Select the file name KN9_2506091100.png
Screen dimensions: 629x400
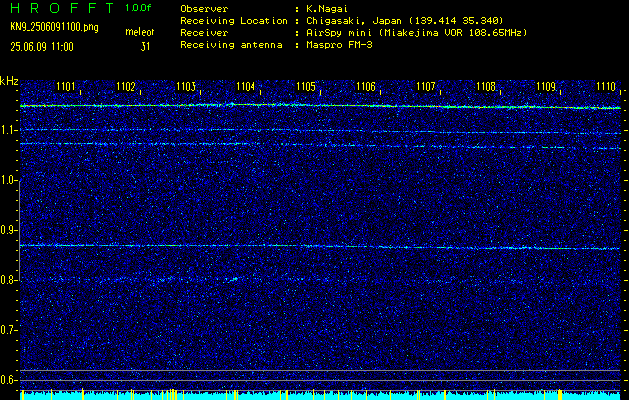click(x=54, y=27)
